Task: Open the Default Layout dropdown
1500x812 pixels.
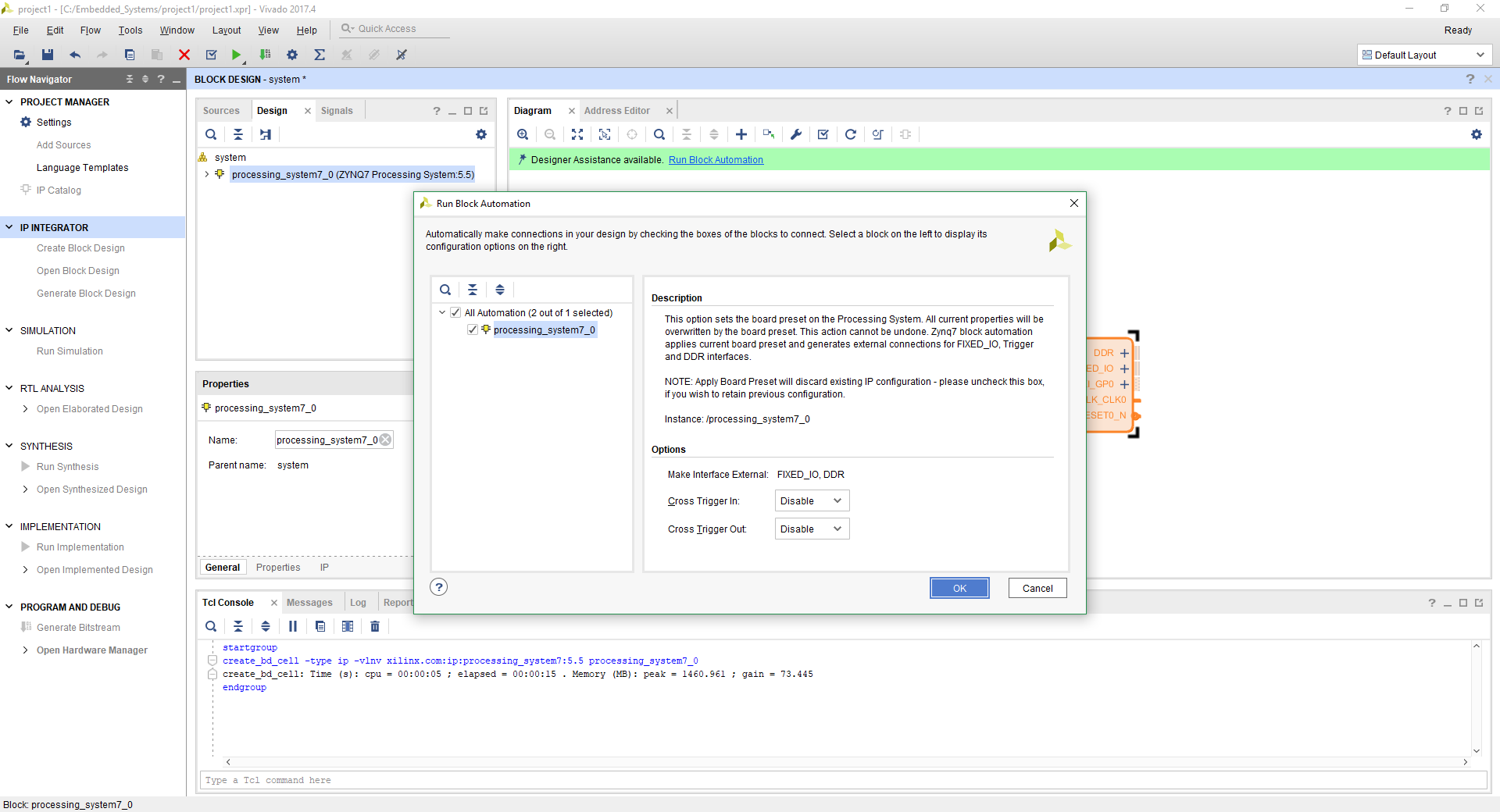Action: [x=1423, y=55]
